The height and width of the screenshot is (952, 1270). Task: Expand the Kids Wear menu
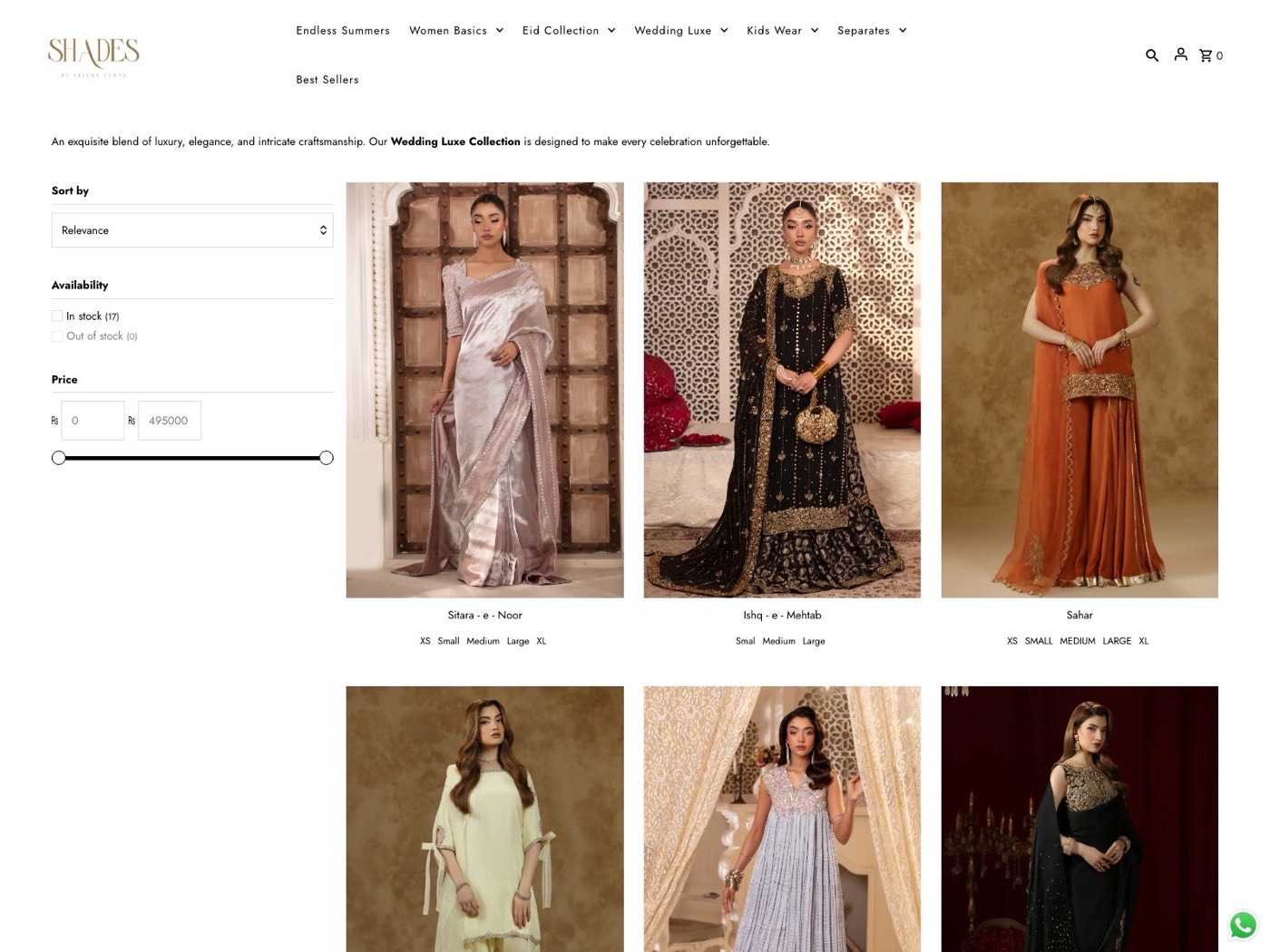[783, 31]
